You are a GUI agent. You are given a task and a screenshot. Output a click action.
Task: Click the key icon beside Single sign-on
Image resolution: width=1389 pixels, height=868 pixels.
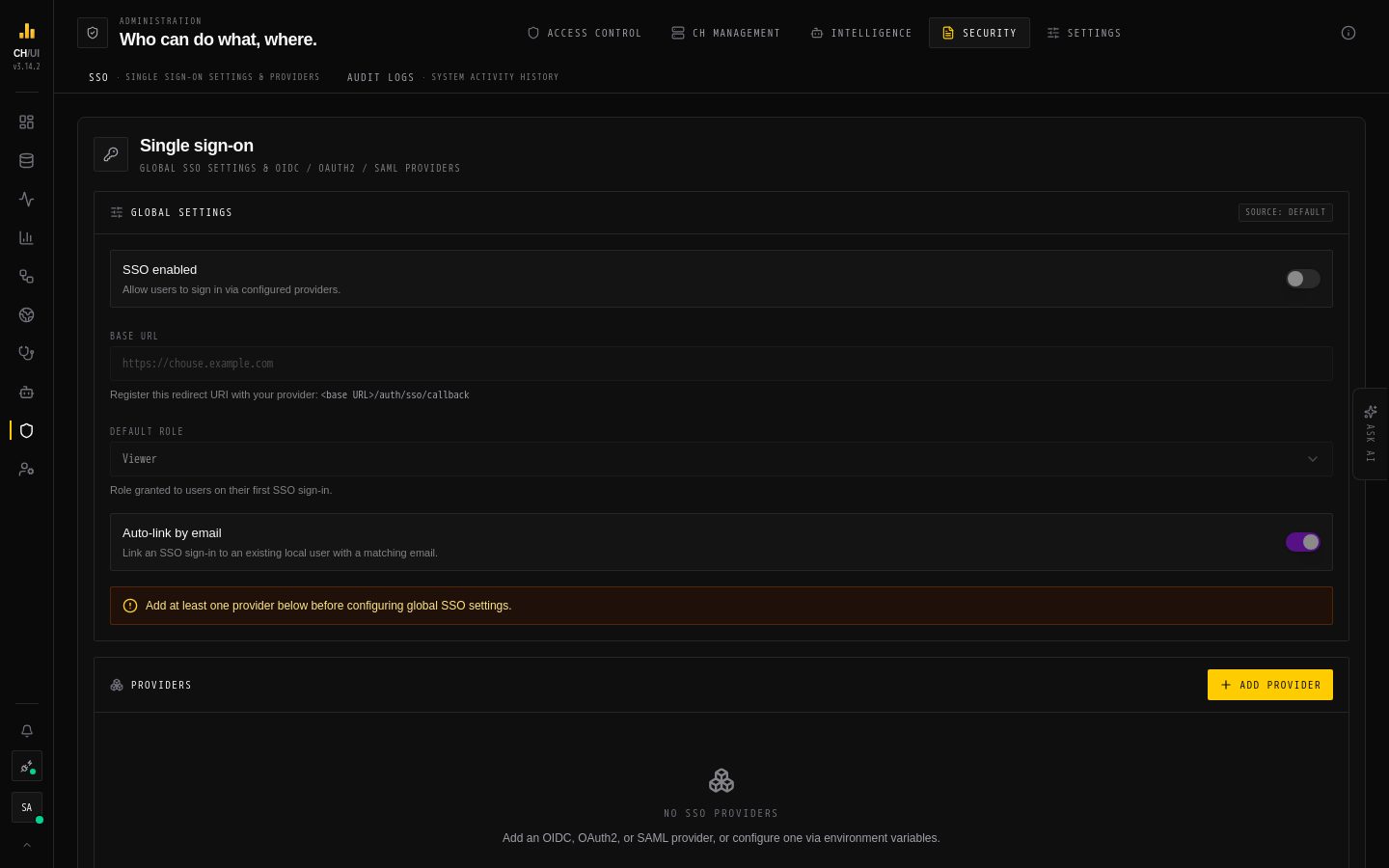[x=111, y=154]
